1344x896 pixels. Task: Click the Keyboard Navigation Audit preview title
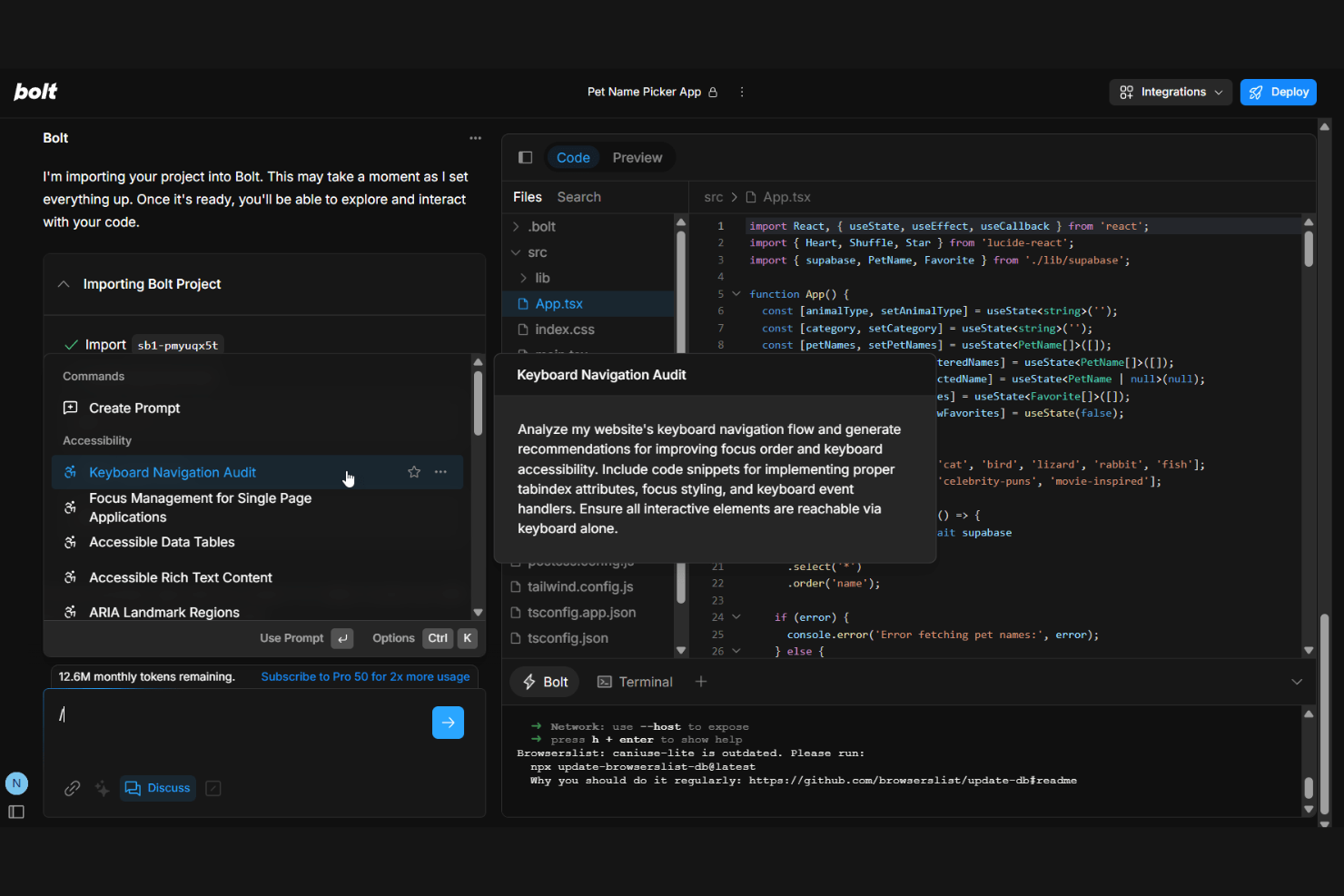tap(601, 375)
